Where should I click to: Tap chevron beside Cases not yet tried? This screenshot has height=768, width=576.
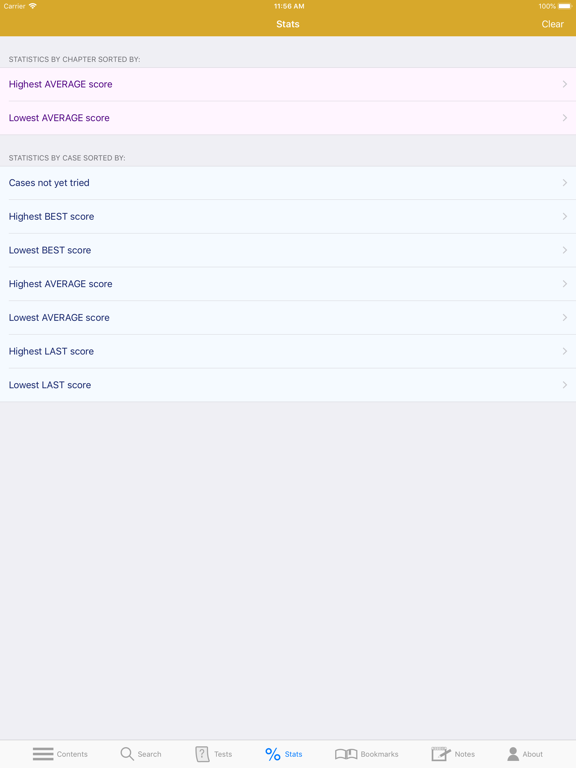565,183
